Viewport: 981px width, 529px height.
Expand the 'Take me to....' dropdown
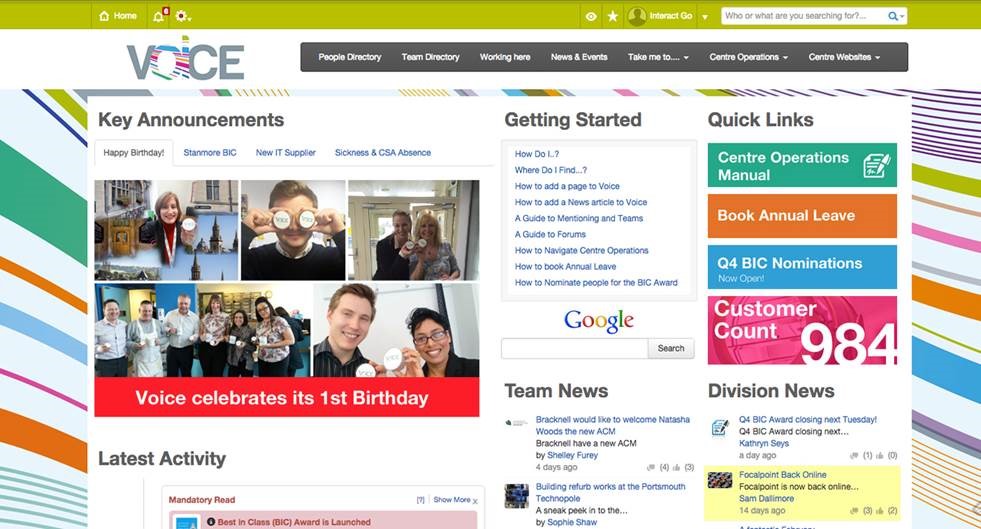[x=658, y=57]
